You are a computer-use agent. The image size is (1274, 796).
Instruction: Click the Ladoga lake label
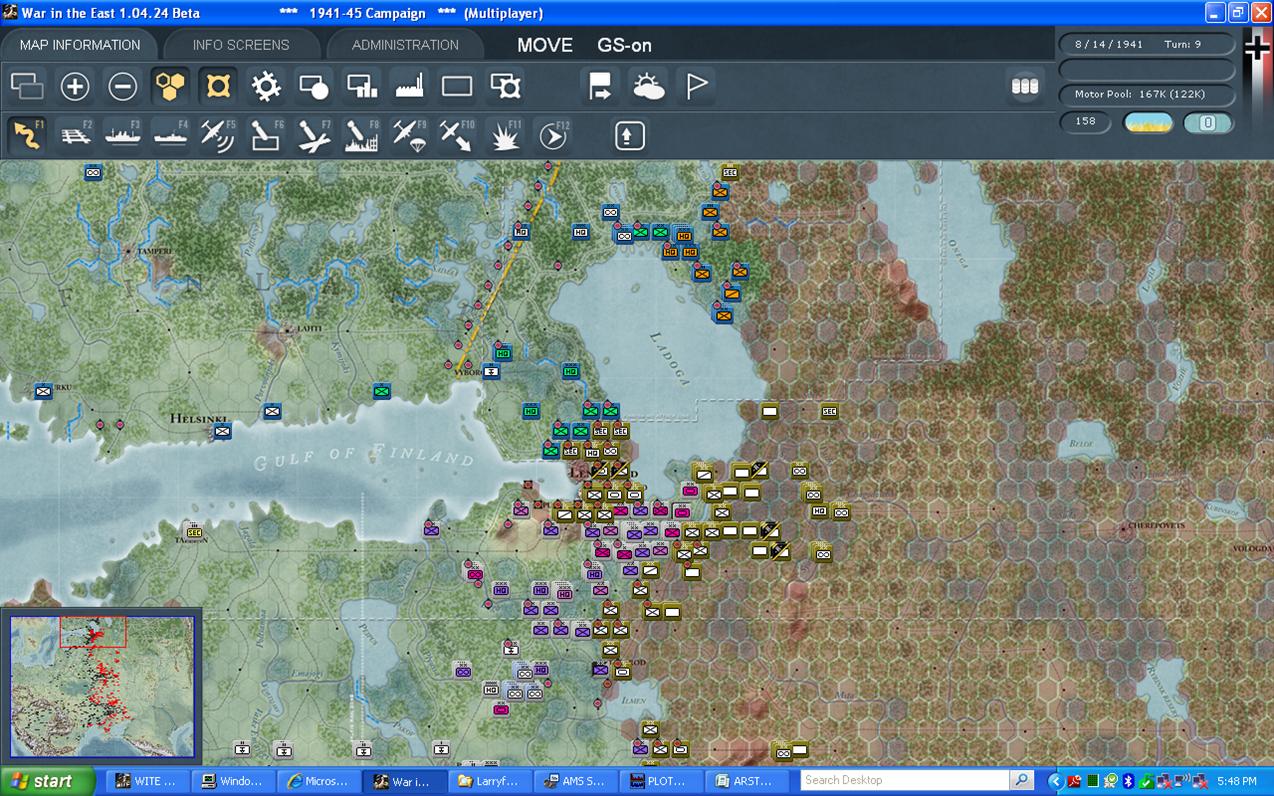669,360
